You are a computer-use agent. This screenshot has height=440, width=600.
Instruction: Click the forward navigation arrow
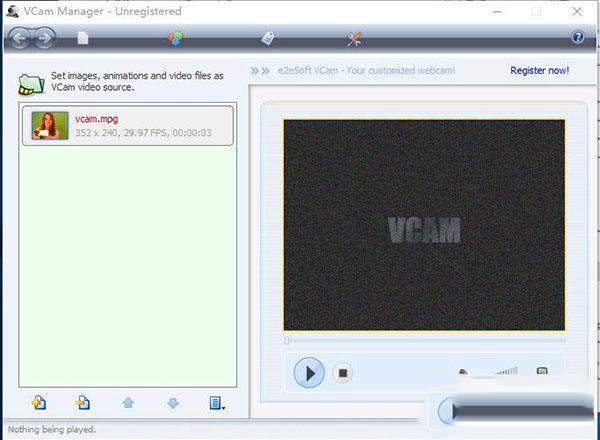tap(44, 38)
